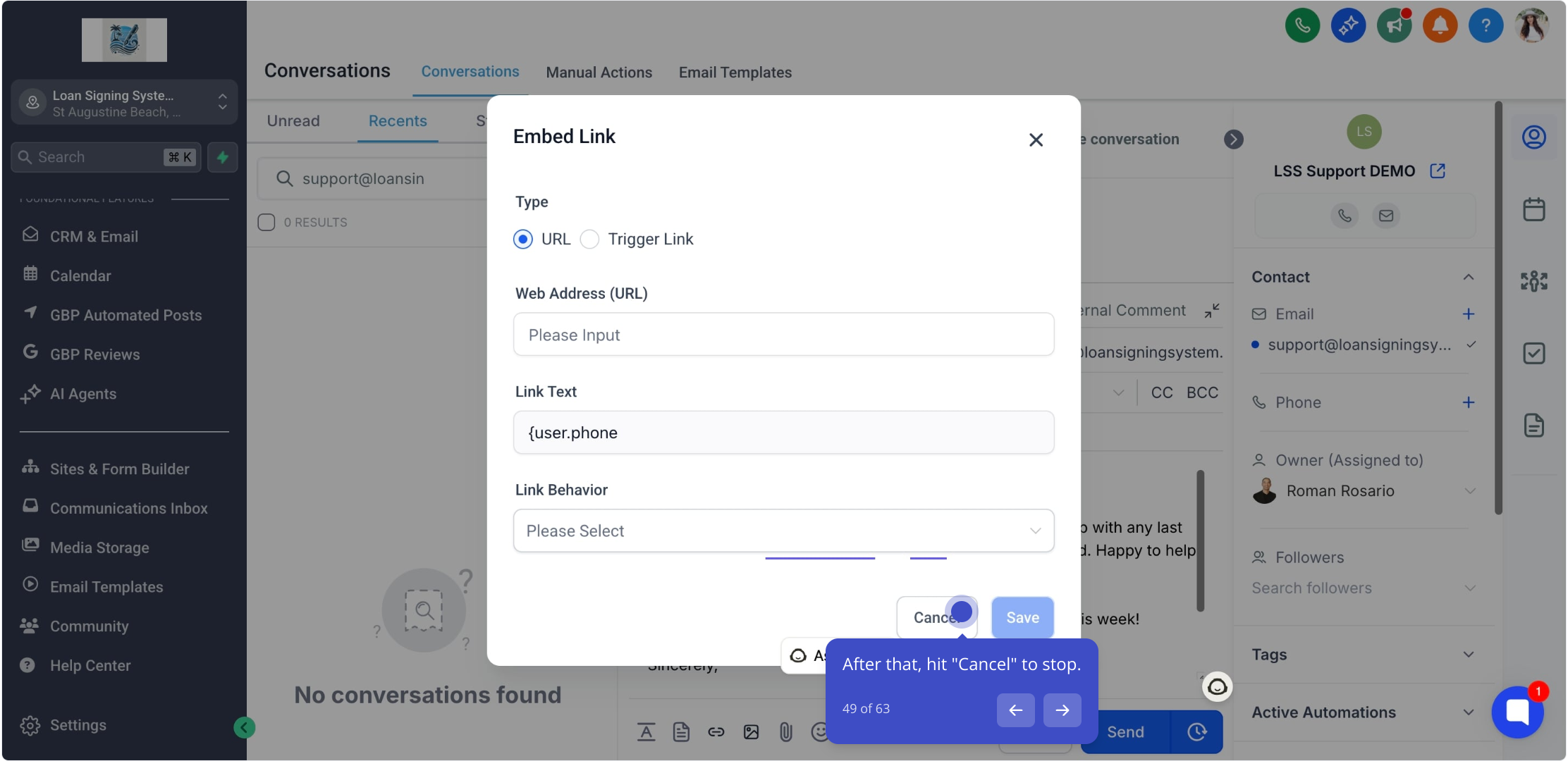This screenshot has height=761, width=1568.
Task: Click the Link Text input field
Action: tap(783, 433)
